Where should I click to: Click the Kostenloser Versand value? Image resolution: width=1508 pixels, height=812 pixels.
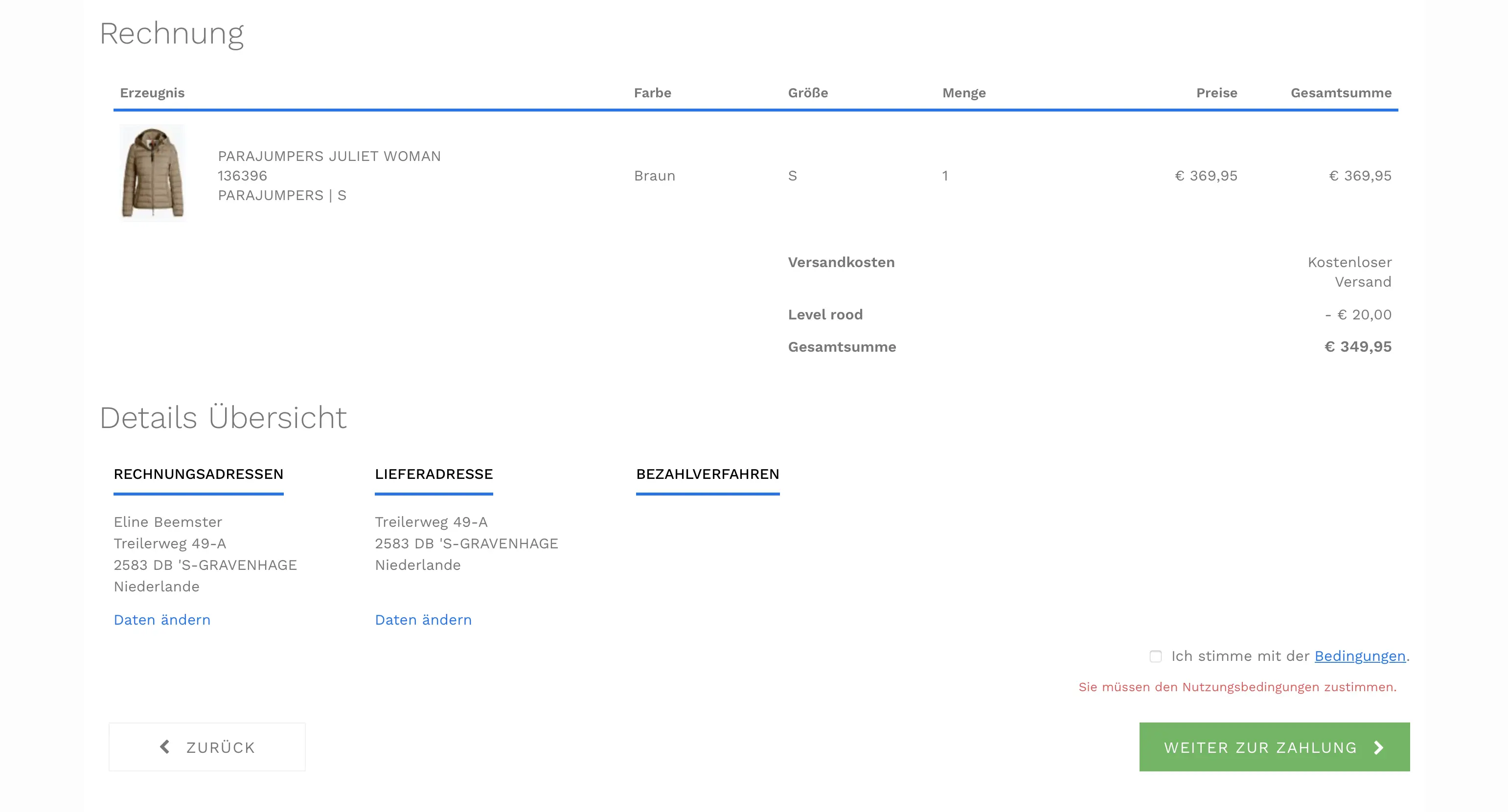point(1350,272)
